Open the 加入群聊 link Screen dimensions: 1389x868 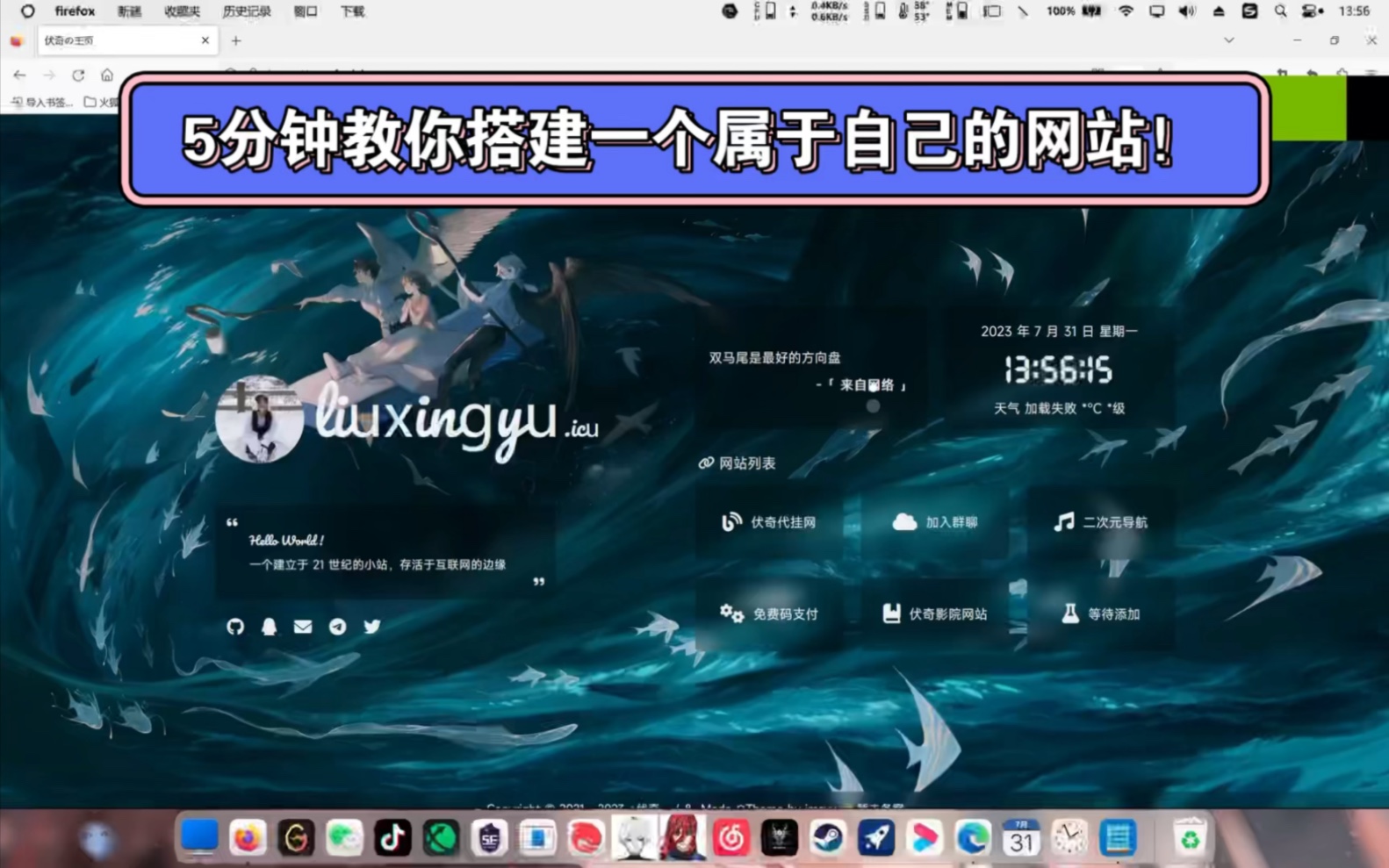(x=935, y=522)
